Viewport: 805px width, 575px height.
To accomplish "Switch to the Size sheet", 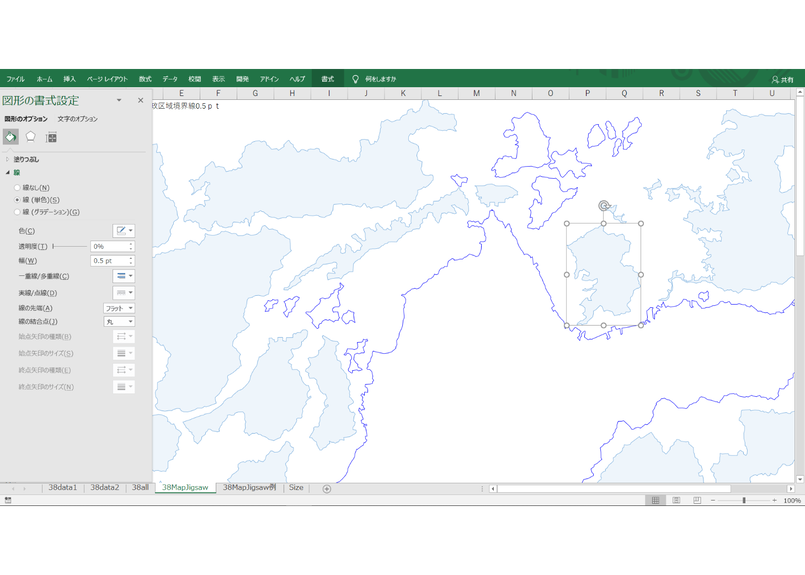I will click(296, 488).
